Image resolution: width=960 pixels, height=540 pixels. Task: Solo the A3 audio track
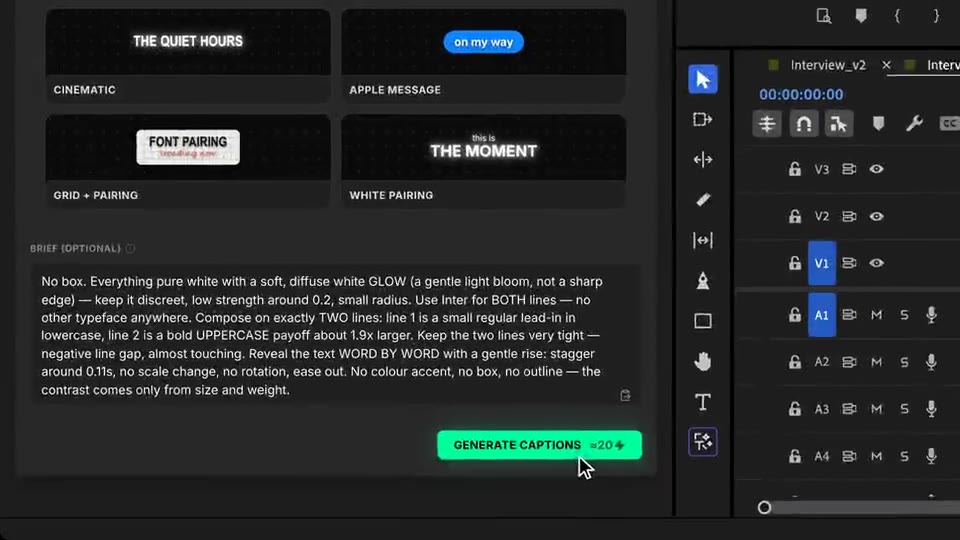click(x=904, y=409)
